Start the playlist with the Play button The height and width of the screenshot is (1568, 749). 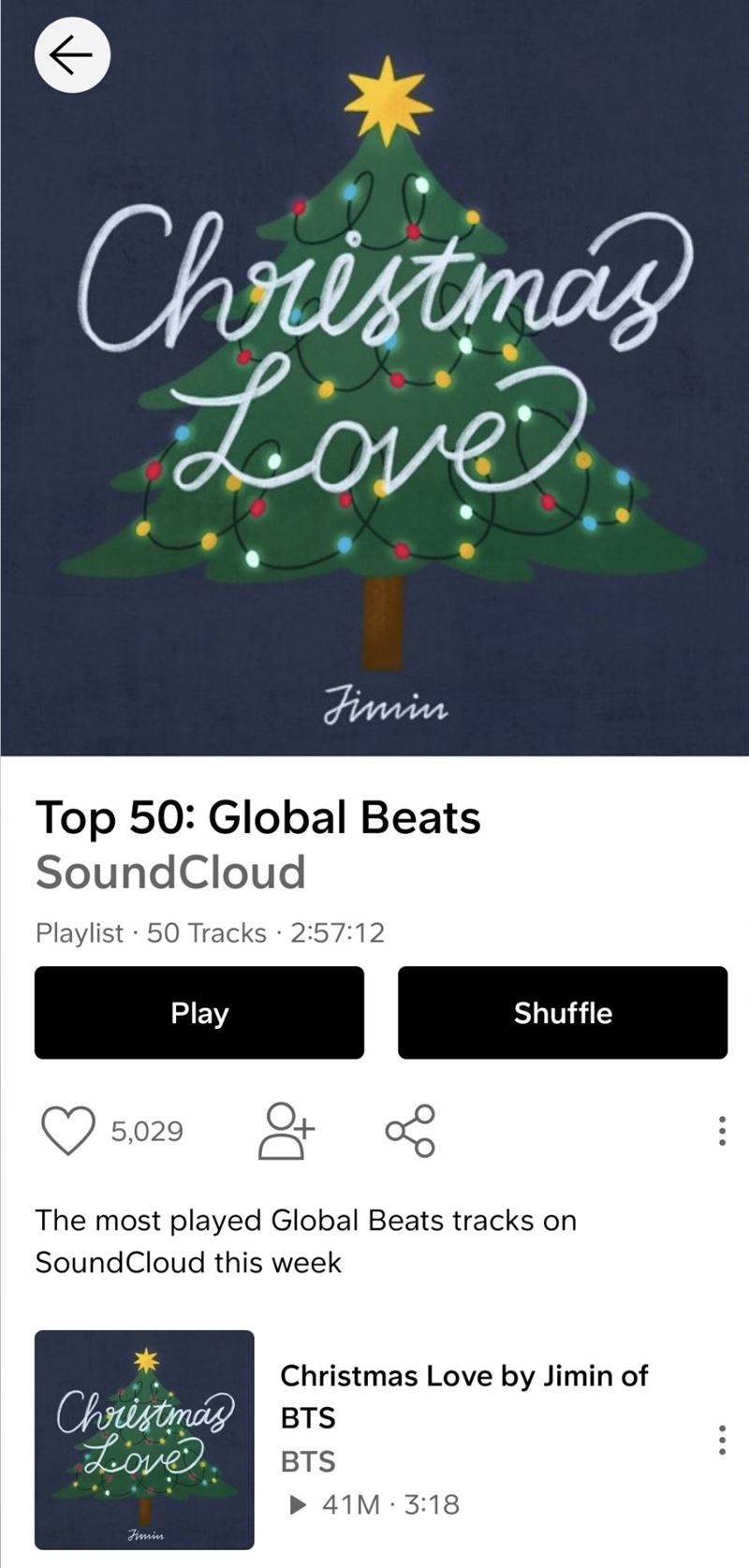coord(199,1013)
